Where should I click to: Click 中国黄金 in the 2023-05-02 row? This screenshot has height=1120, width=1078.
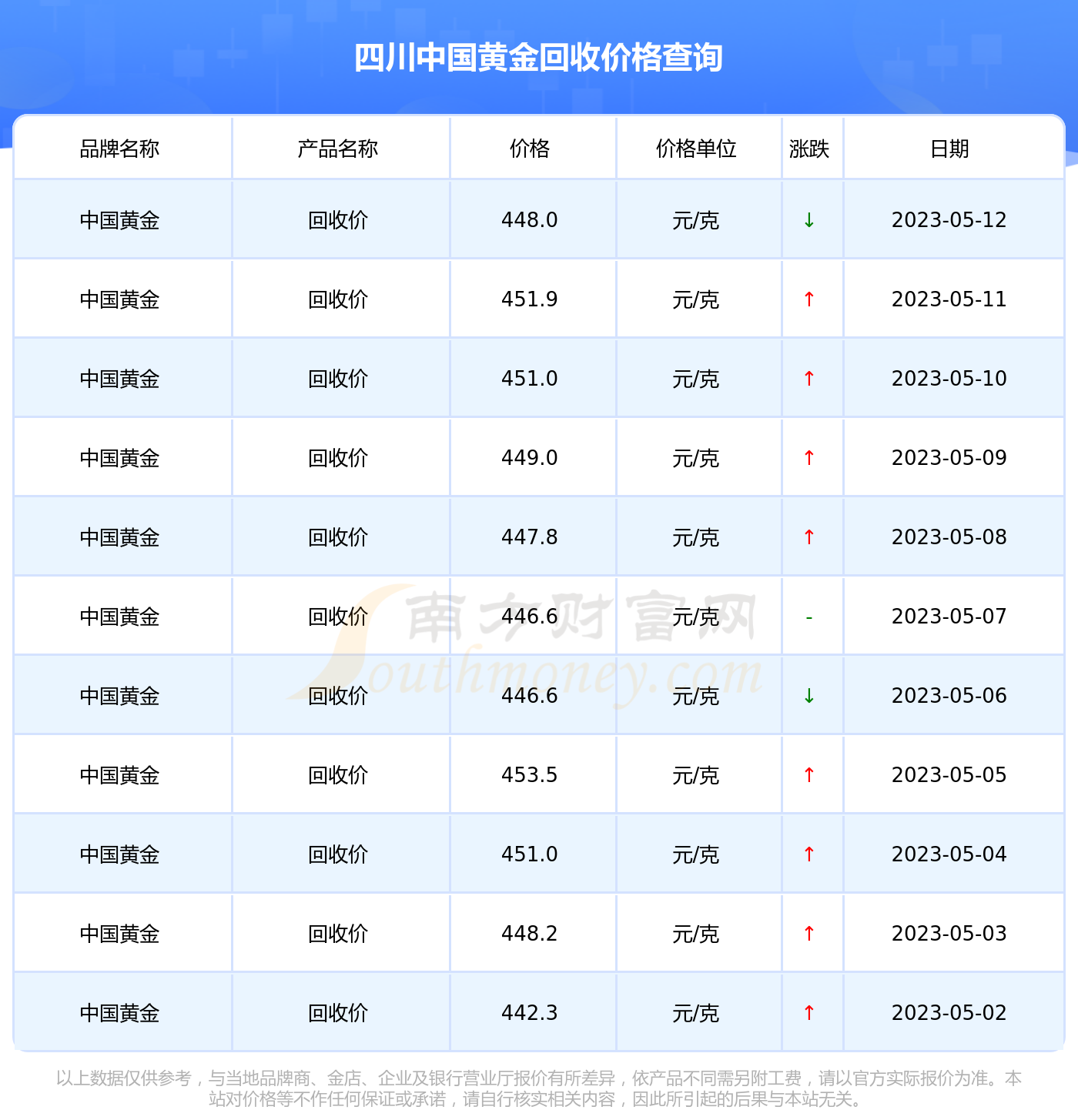119,1014
